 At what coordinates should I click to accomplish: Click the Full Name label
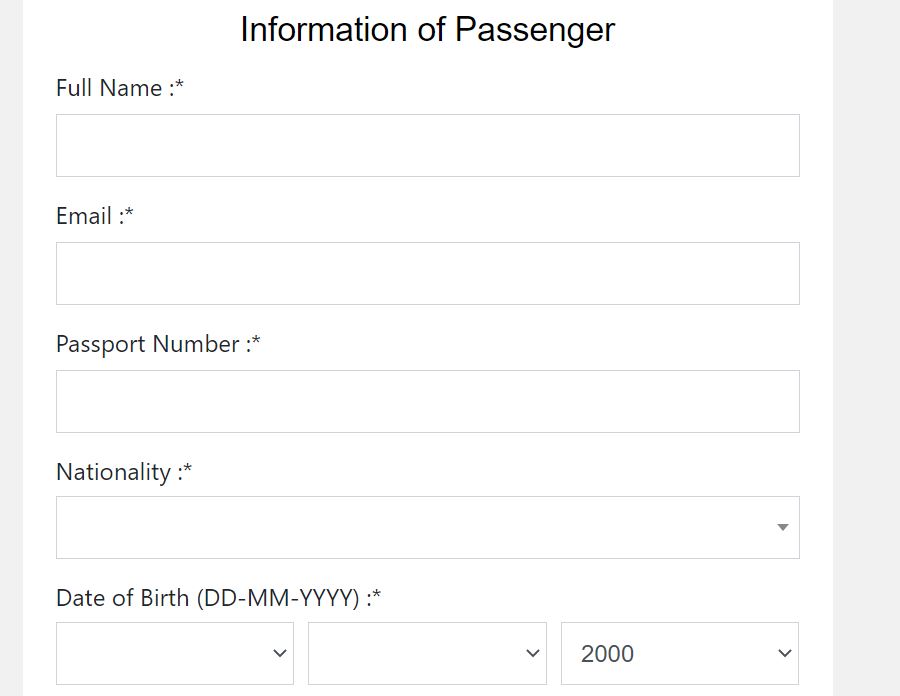click(119, 88)
